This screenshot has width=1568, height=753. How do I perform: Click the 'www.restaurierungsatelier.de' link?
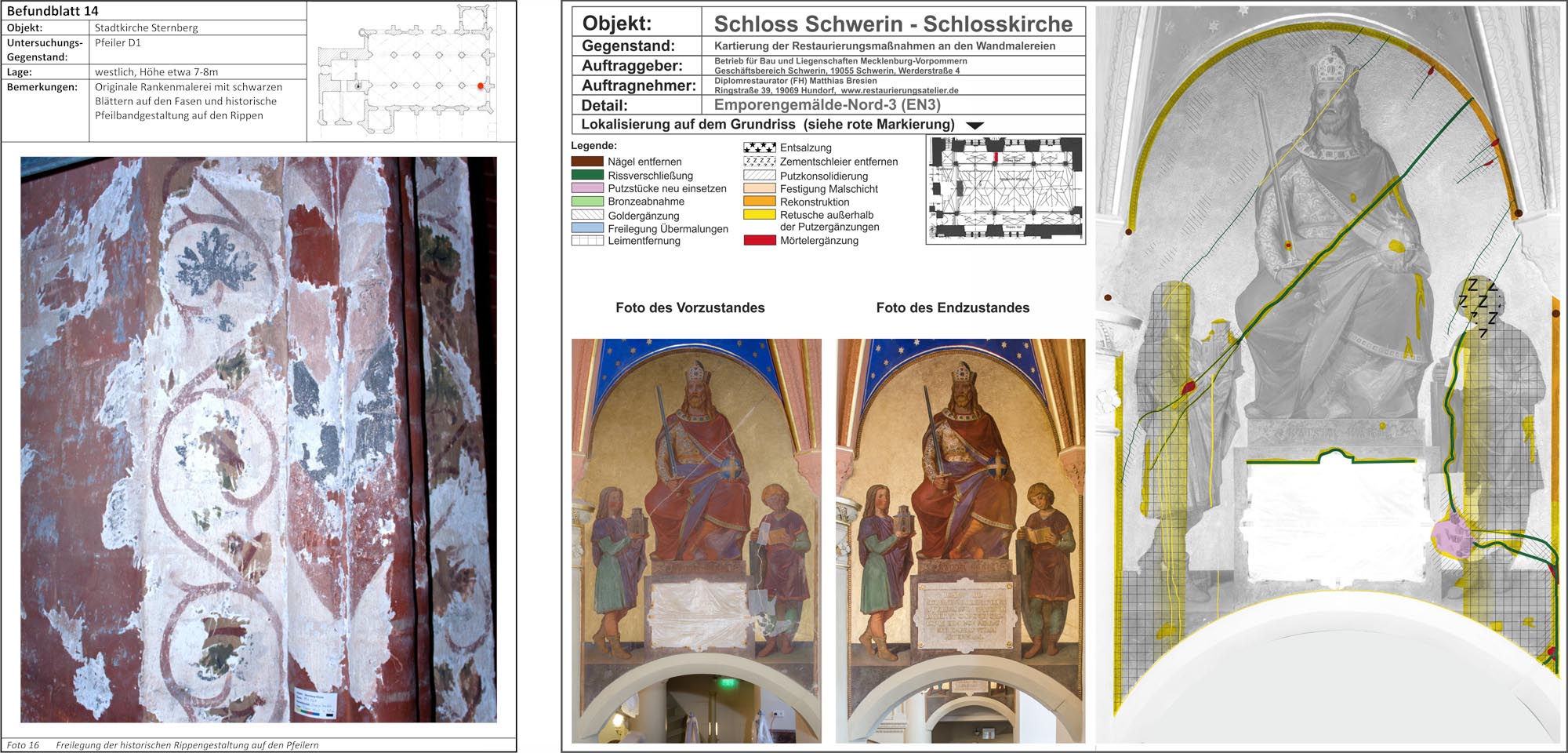(x=899, y=90)
